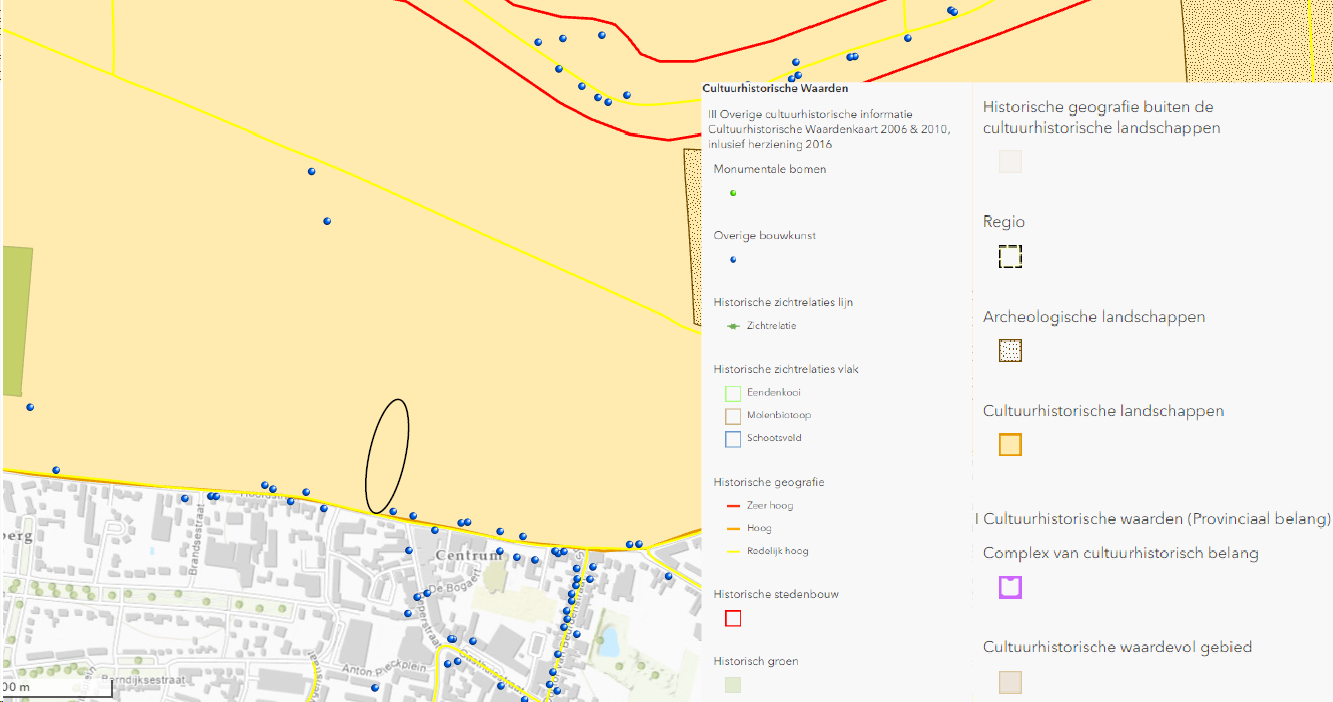Click the blue Overige bouwkunst legend dot
Image resolution: width=1333 pixels, height=702 pixels.
(733, 260)
